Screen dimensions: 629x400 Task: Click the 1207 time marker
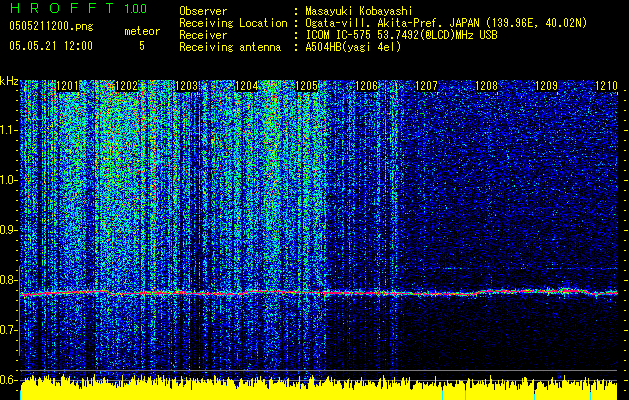click(x=426, y=86)
